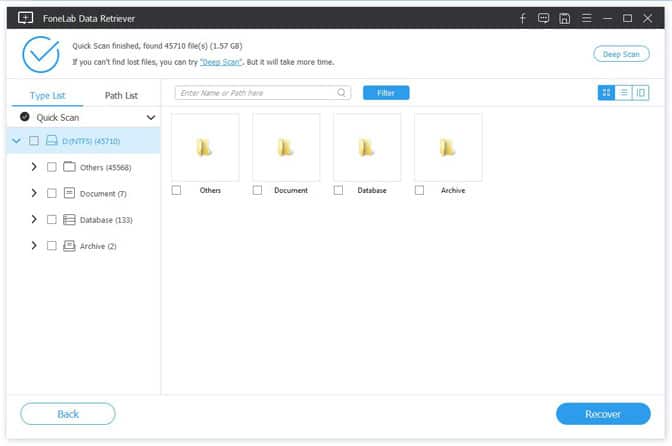
Task: Open the hamburger menu icon
Action: pos(586,18)
